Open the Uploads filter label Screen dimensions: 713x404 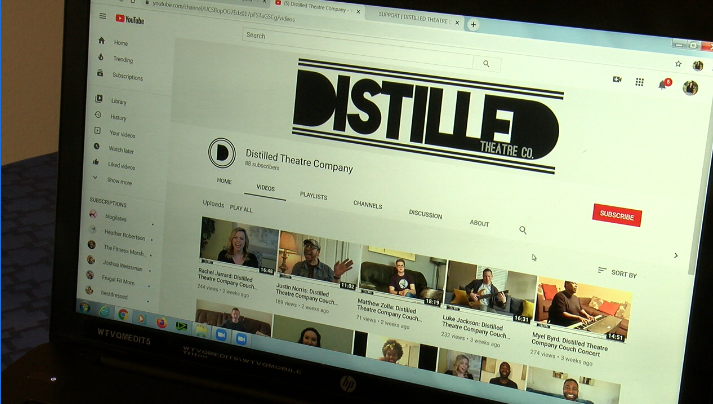[x=213, y=204]
